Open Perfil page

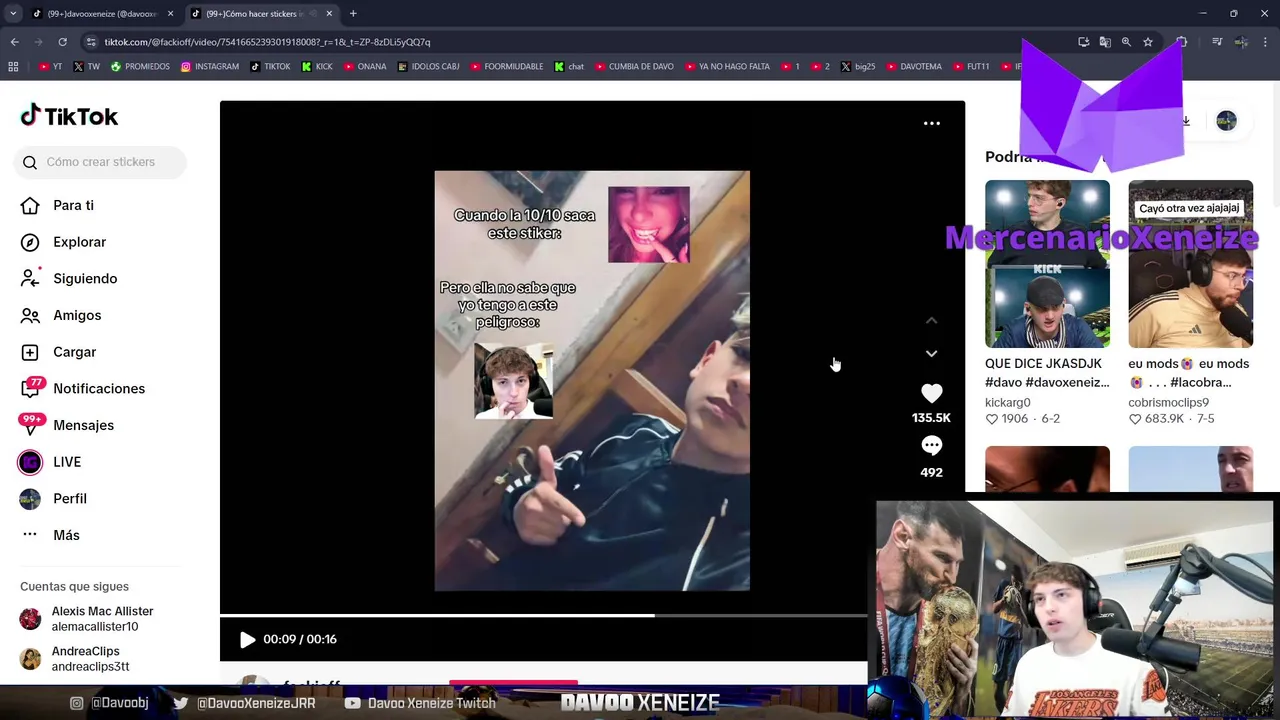click(53, 498)
